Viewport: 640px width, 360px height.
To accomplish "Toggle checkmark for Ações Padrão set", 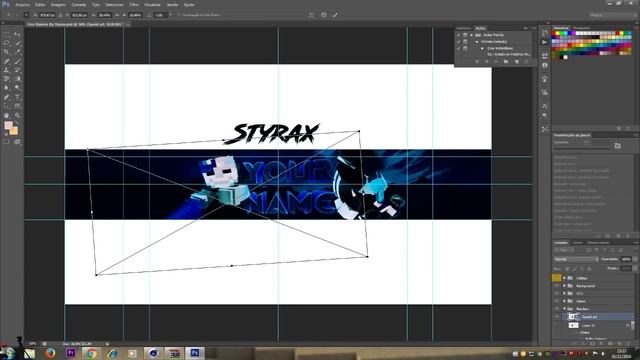I will coord(458,35).
